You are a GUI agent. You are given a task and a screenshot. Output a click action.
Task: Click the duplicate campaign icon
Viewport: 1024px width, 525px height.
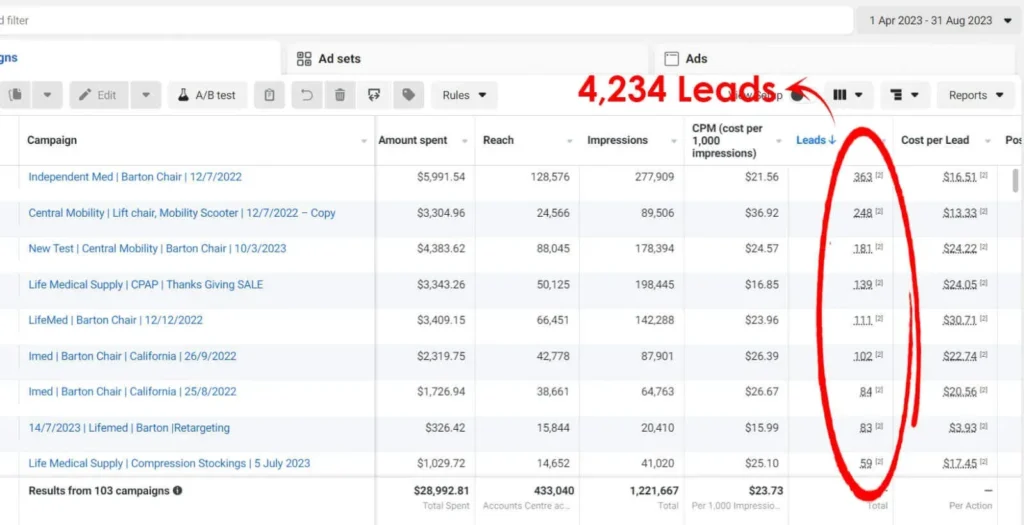(14, 95)
